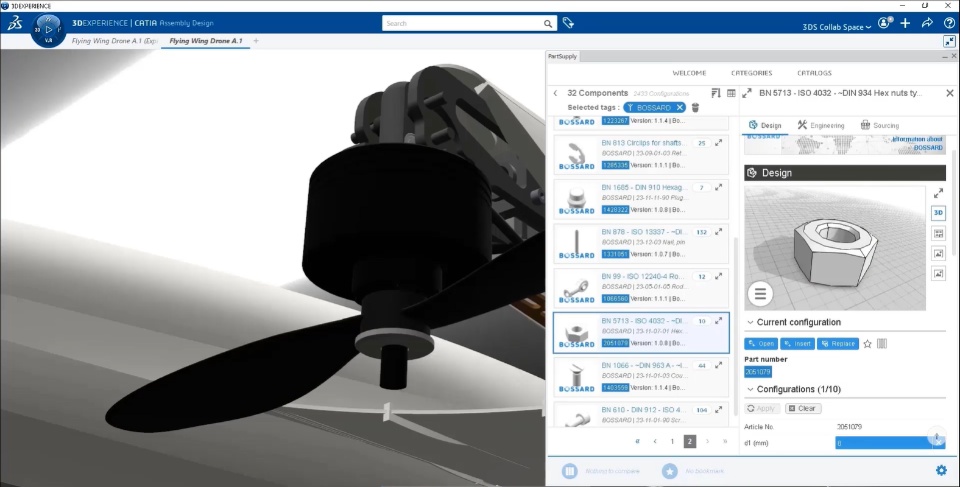This screenshot has height=487, width=960.
Task: Close the BN 5713 detail pane
Action: (x=950, y=93)
